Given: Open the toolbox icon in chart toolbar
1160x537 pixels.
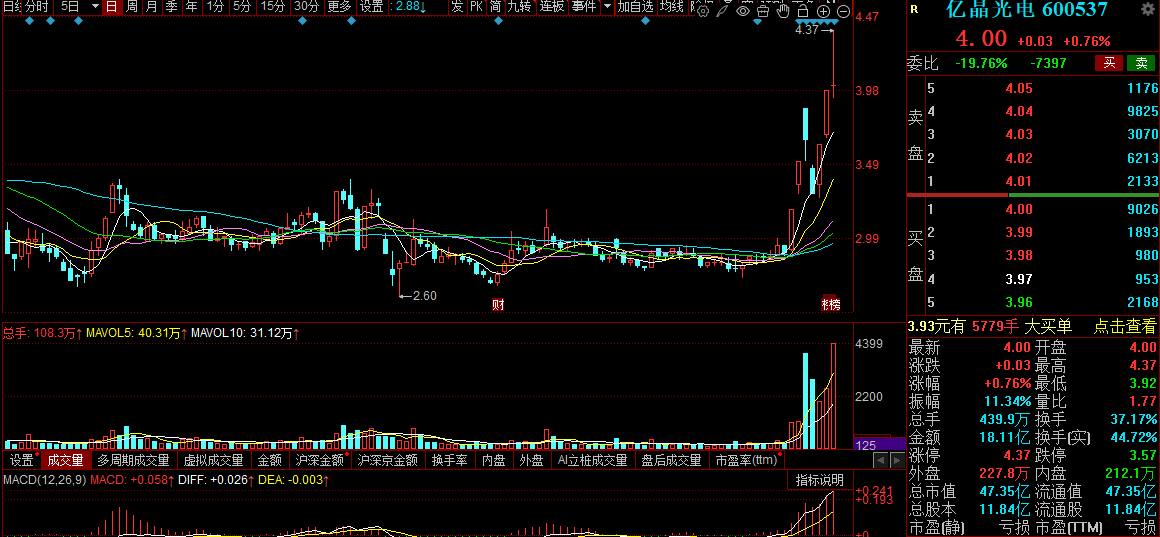Looking at the screenshot, I should pos(763,11).
